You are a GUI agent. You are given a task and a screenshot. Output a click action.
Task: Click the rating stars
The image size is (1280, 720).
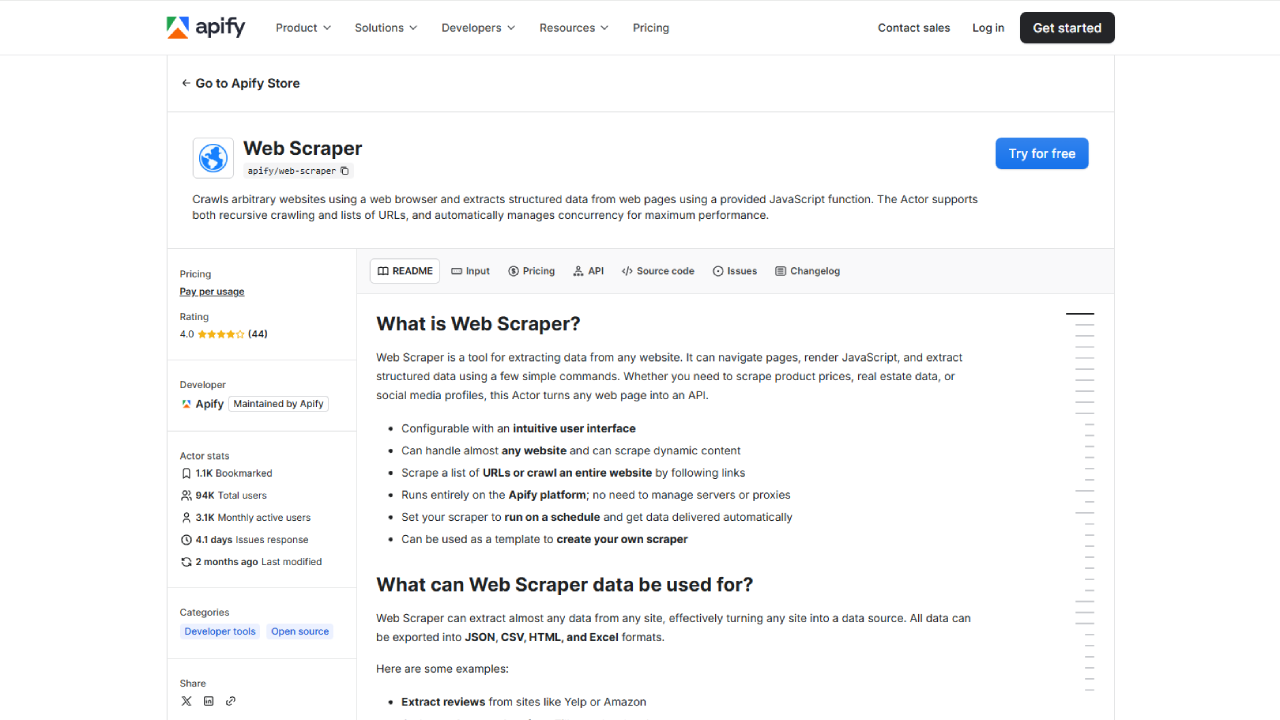(x=221, y=334)
